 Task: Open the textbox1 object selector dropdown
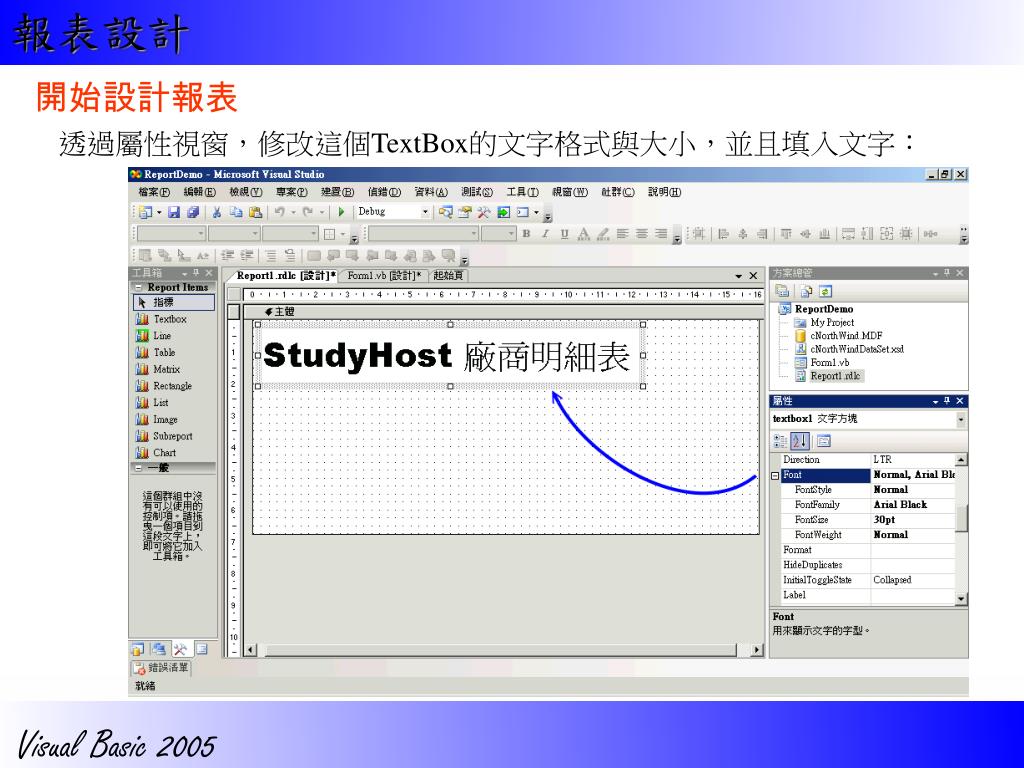[961, 419]
